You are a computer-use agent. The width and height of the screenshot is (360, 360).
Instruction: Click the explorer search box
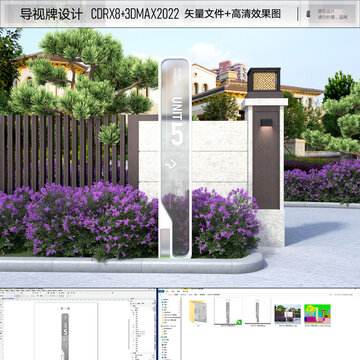point(343,295)
